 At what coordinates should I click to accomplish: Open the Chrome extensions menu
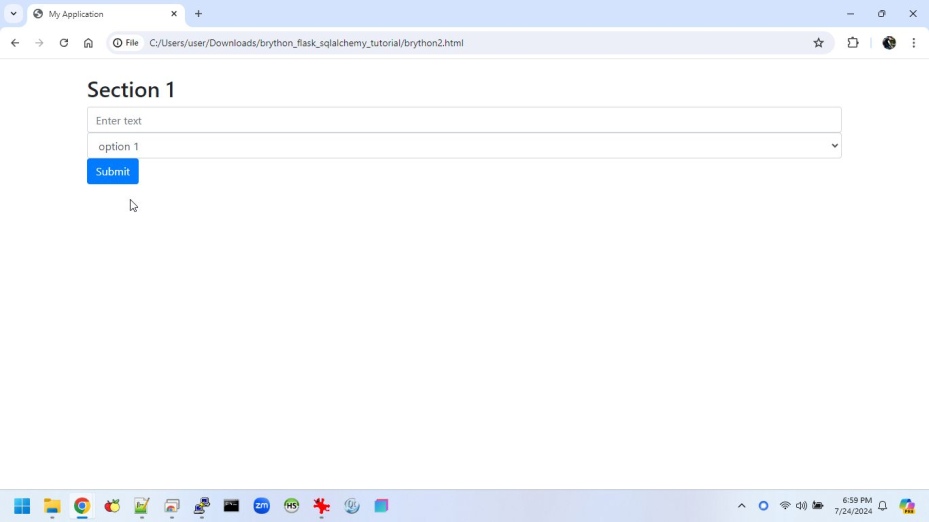853,43
